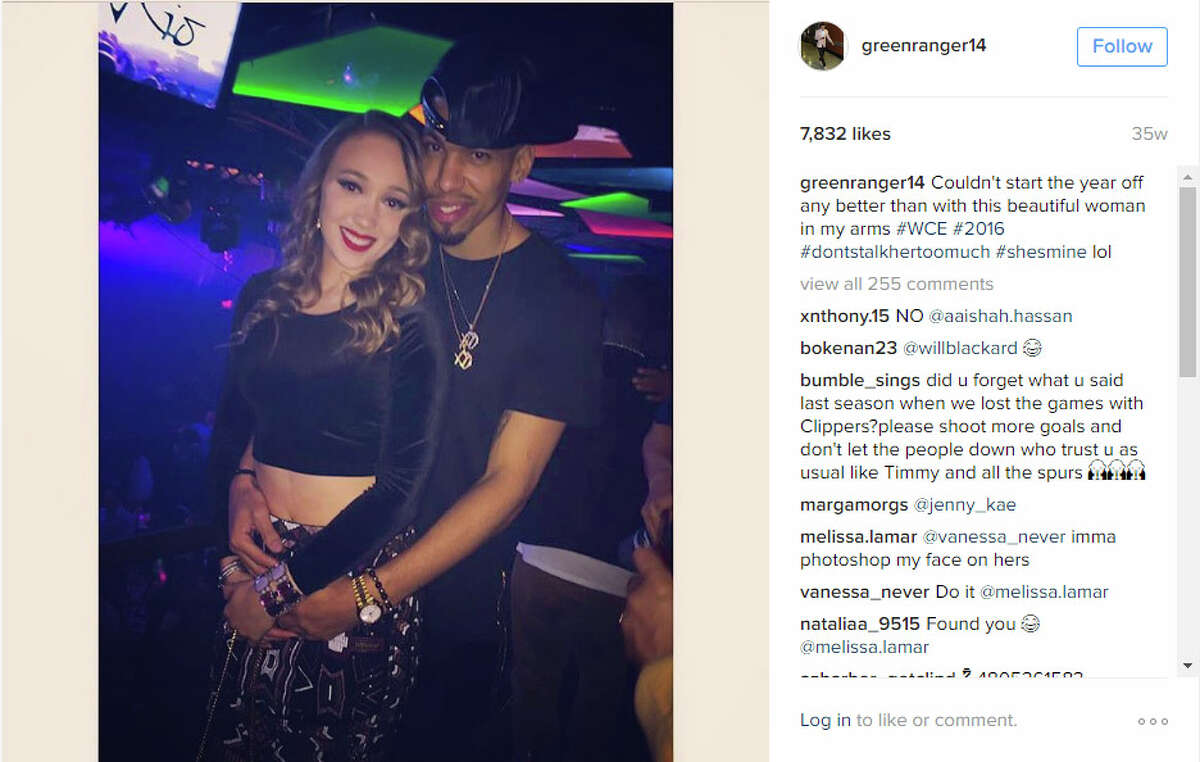Follow the greenranger14 account
This screenshot has height=762, width=1200.
pyautogui.click(x=1122, y=46)
